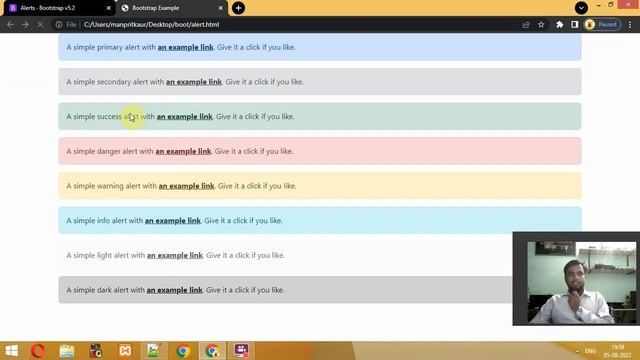This screenshot has width=640, height=360.
Task: Launch Opera from the taskbar
Action: 38,351
